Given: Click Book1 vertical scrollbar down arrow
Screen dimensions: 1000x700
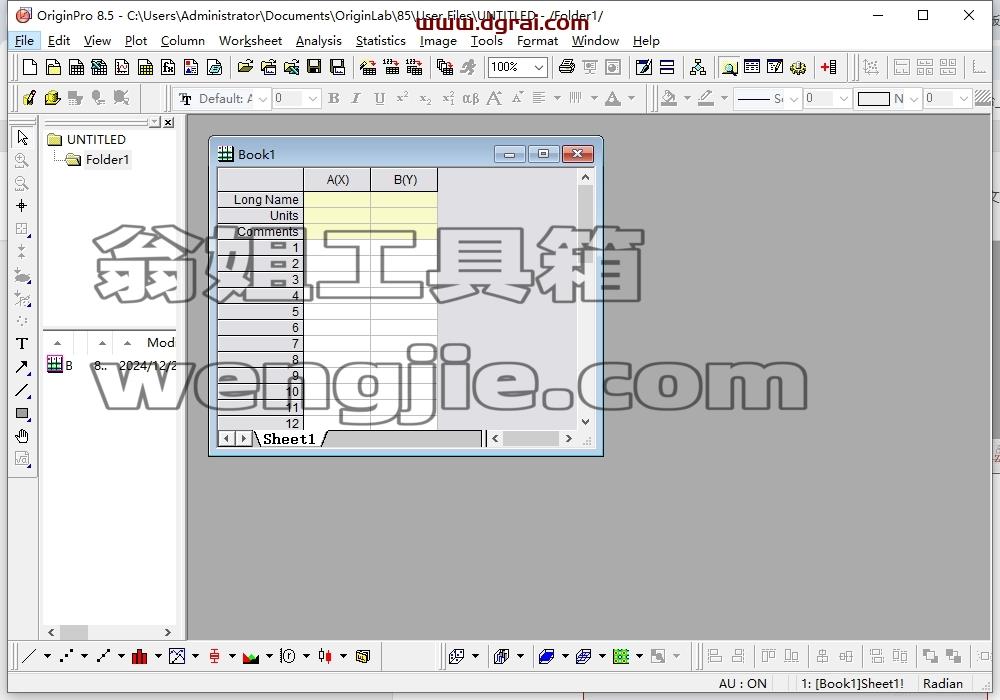Looking at the screenshot, I should (585, 421).
